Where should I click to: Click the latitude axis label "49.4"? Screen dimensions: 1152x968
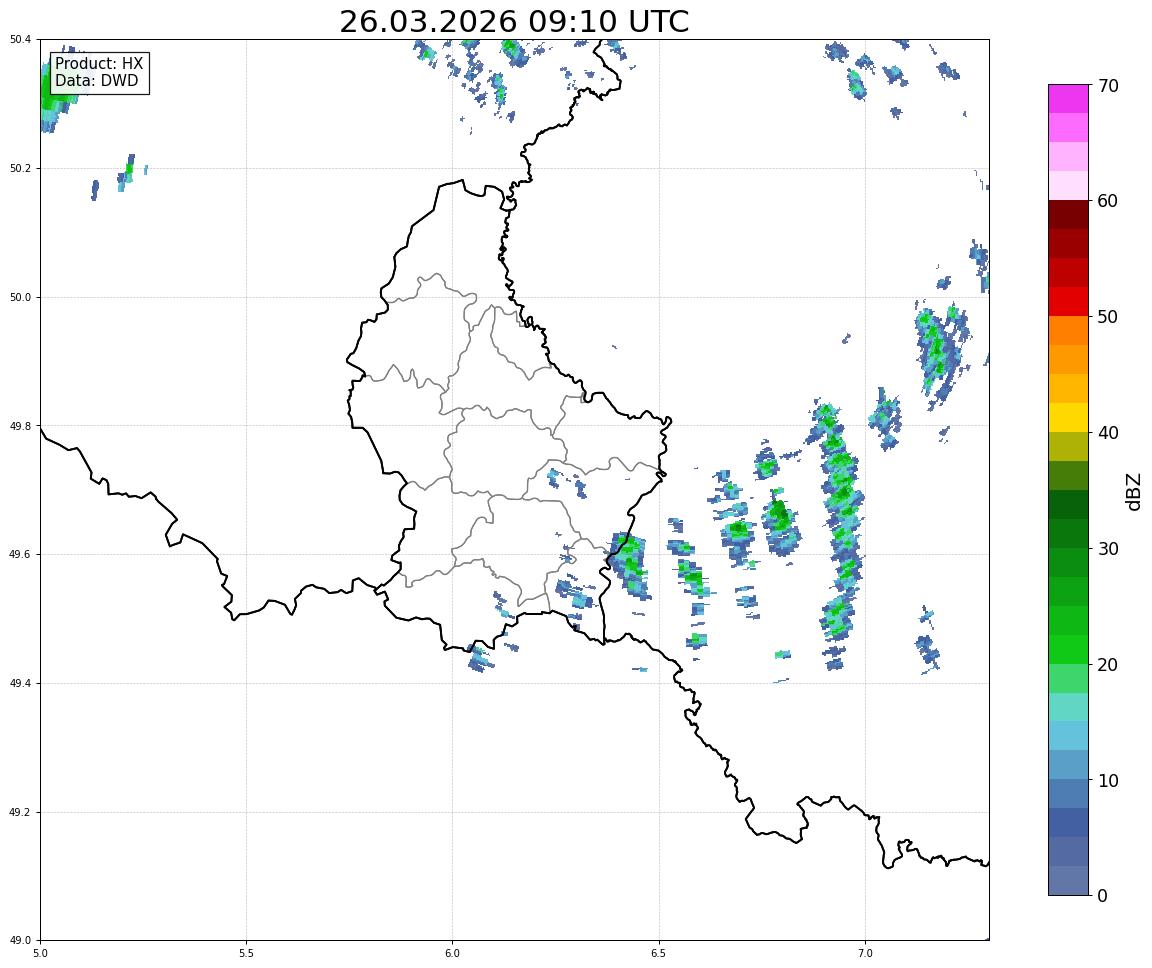pyautogui.click(x=20, y=684)
